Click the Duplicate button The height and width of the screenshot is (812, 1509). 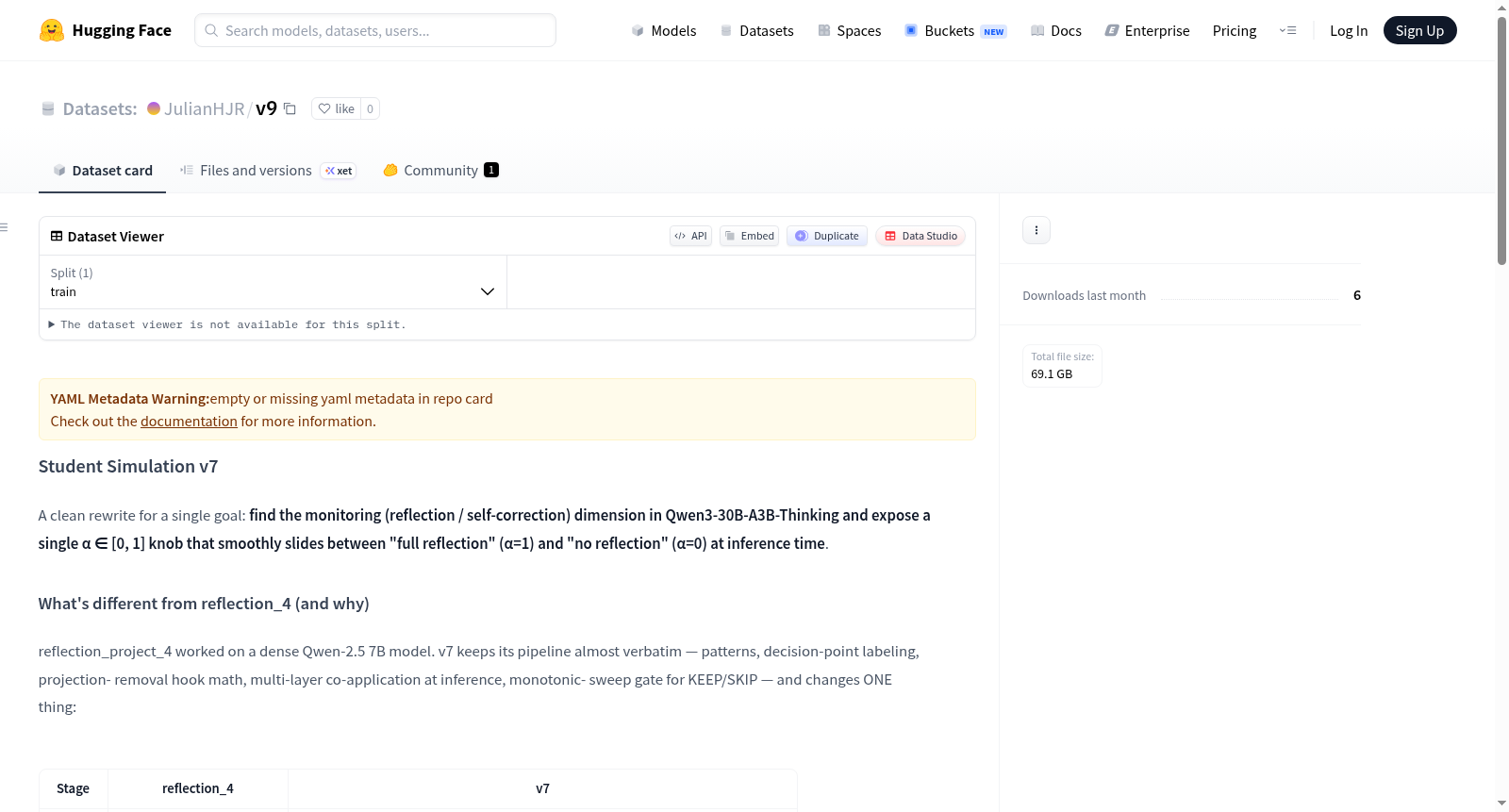tap(827, 236)
